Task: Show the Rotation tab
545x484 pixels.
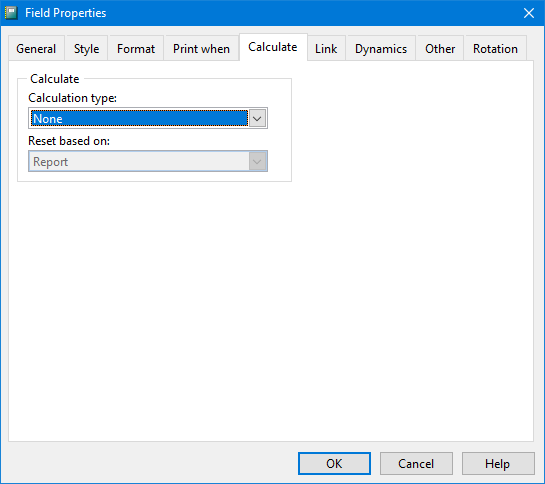Action: coord(496,49)
